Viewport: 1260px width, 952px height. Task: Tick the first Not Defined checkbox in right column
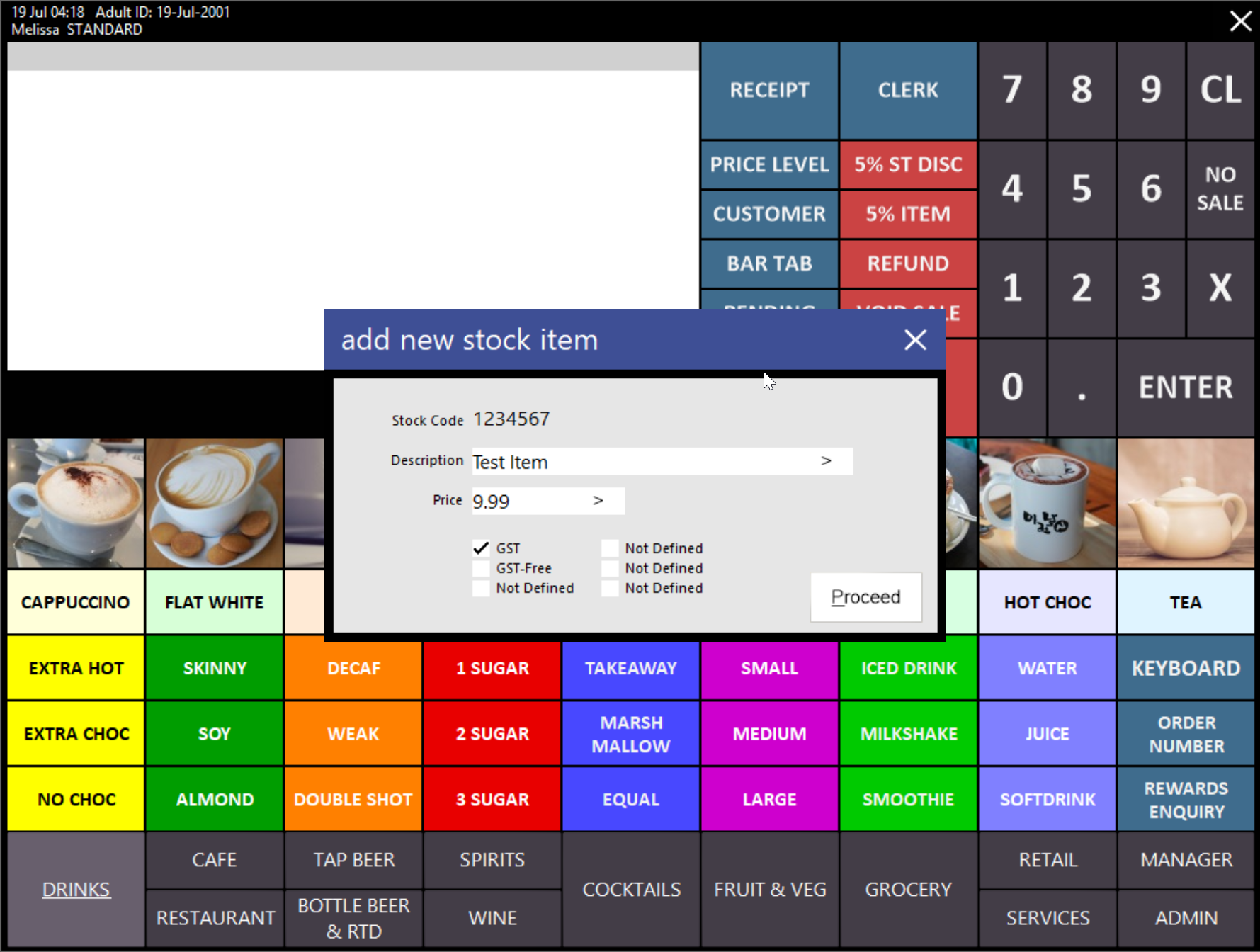610,548
